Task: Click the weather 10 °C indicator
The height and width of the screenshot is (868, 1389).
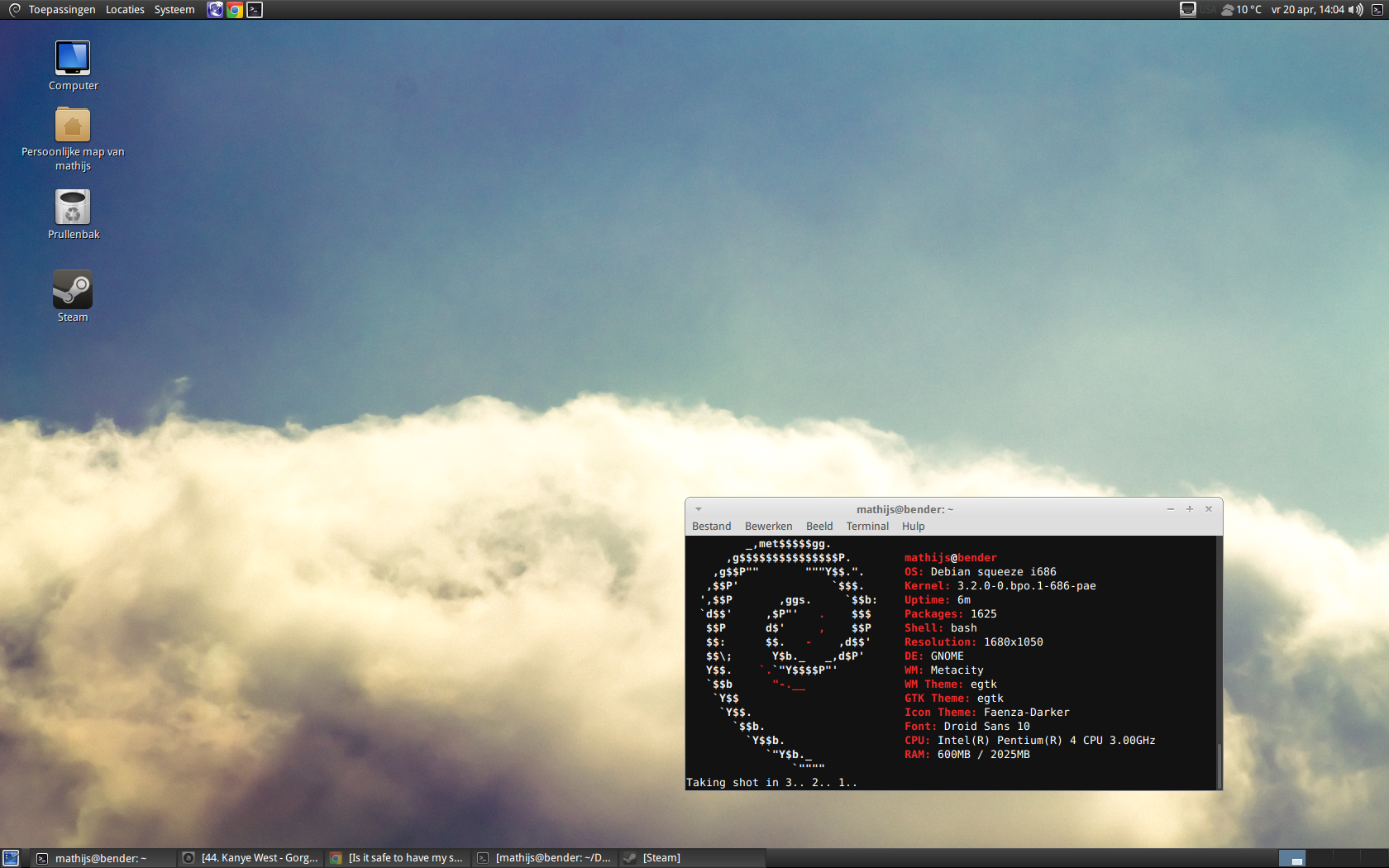Action: [1242, 10]
